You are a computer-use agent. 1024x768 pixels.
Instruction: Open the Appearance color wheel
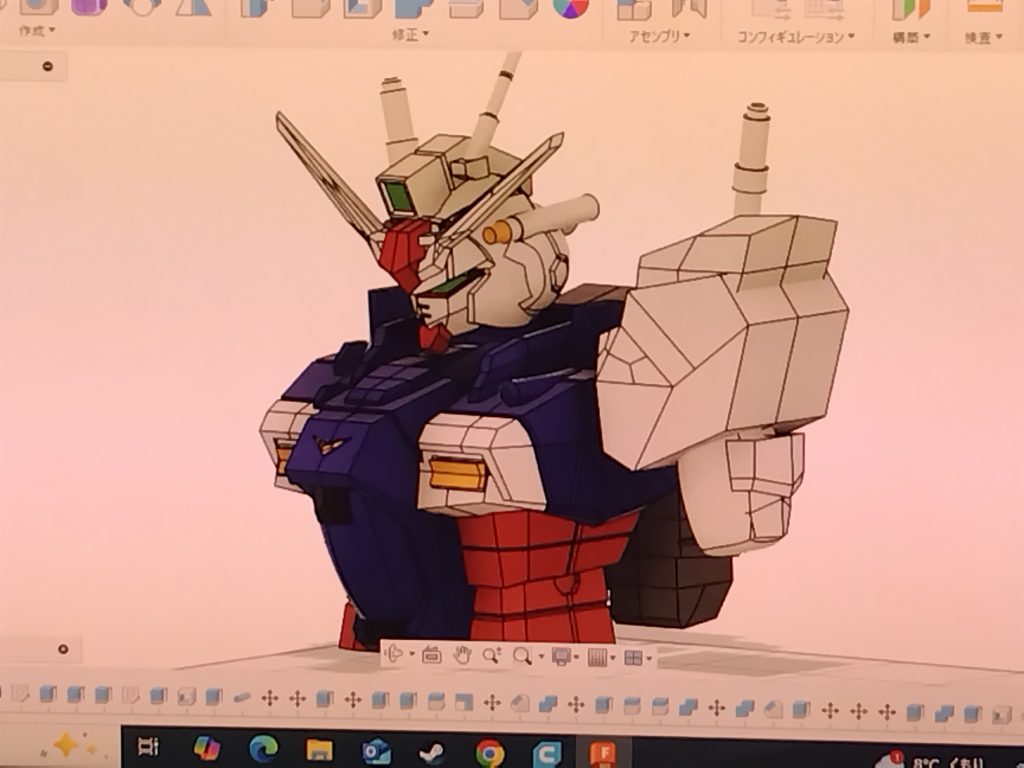[x=571, y=6]
